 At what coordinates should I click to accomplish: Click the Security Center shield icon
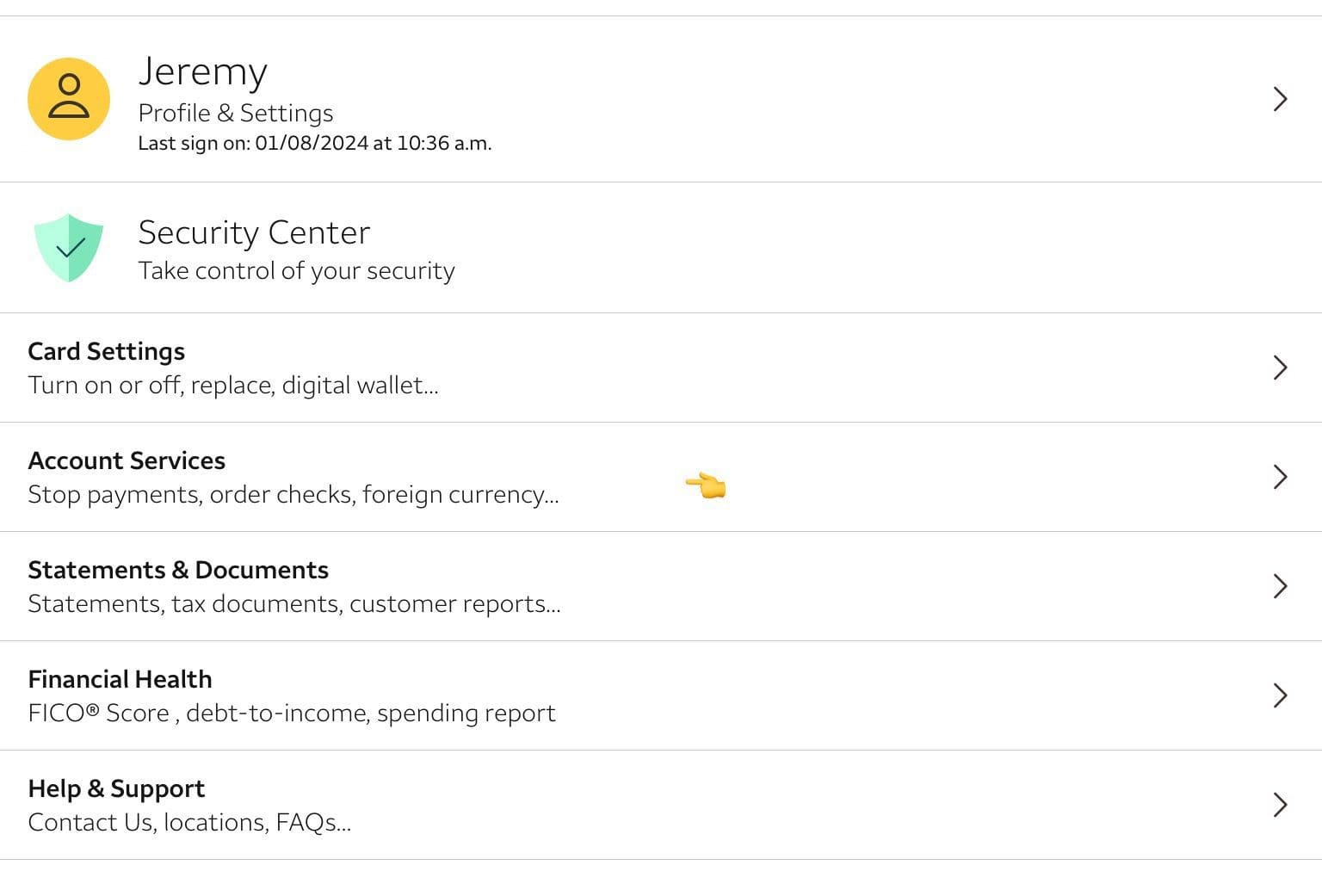69,248
